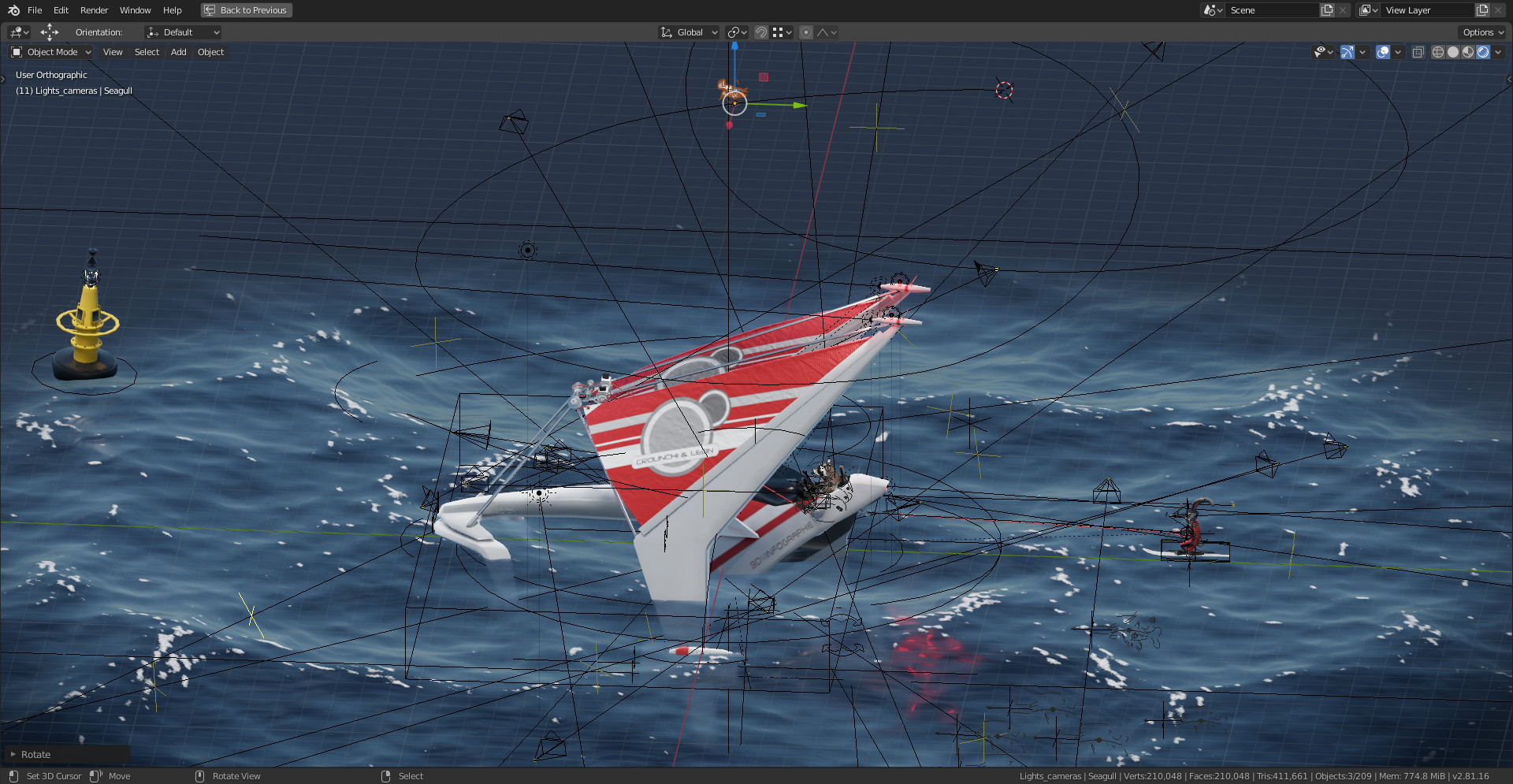This screenshot has height=784, width=1513.
Task: Open the Render menu
Action: pyautogui.click(x=94, y=10)
